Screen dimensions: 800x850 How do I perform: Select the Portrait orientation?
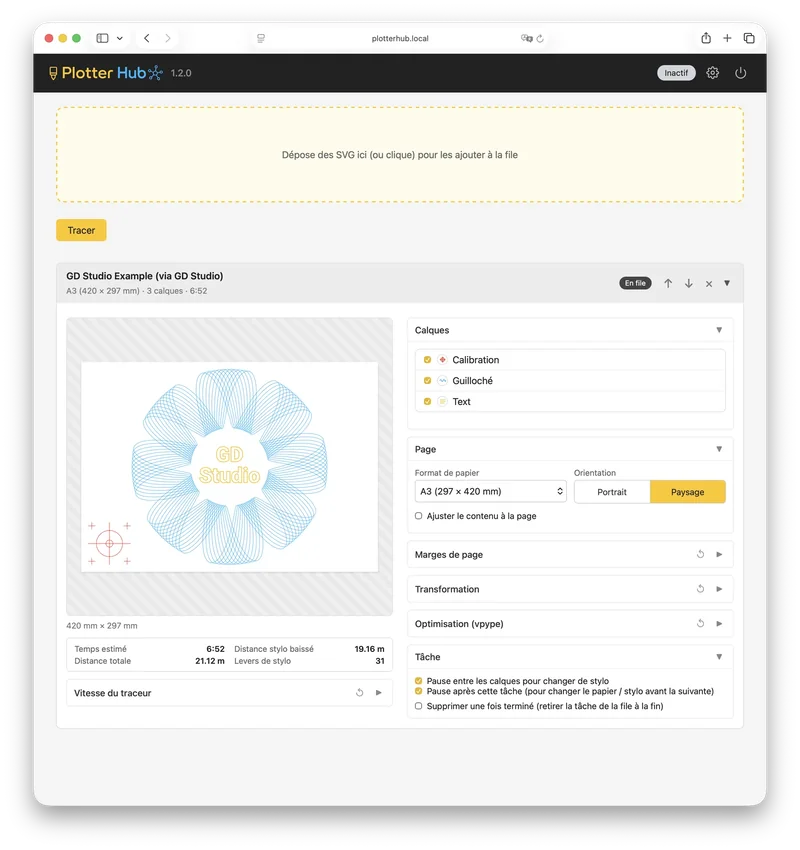click(612, 492)
